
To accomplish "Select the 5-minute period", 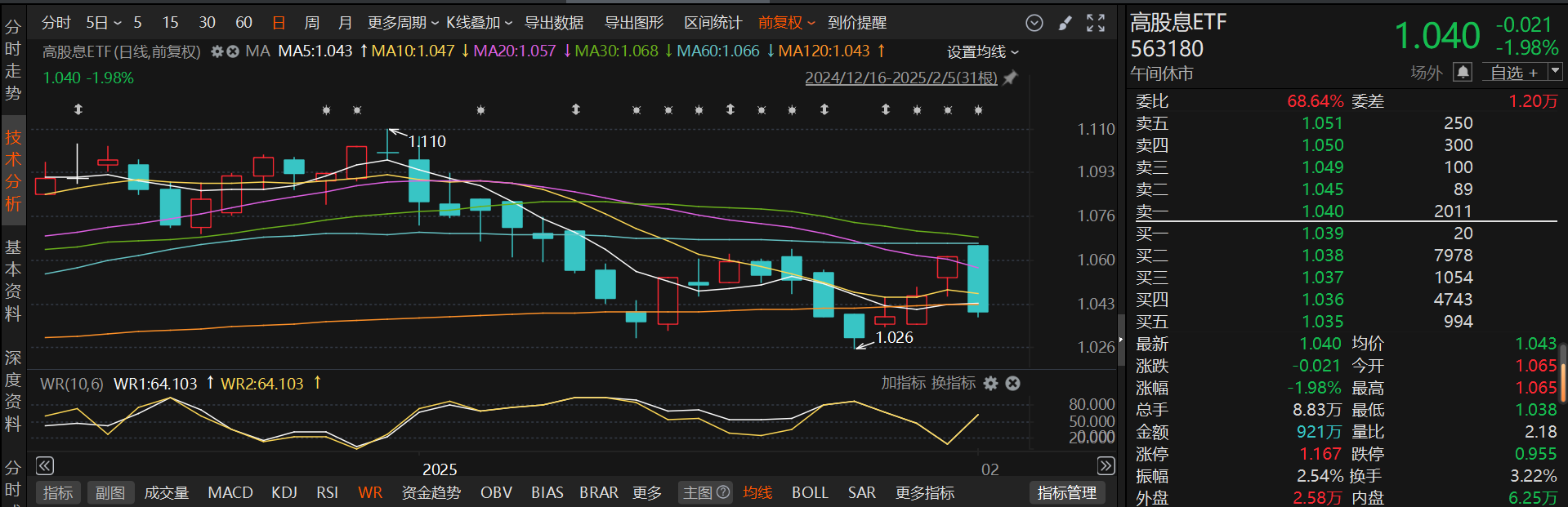I will coord(137,23).
